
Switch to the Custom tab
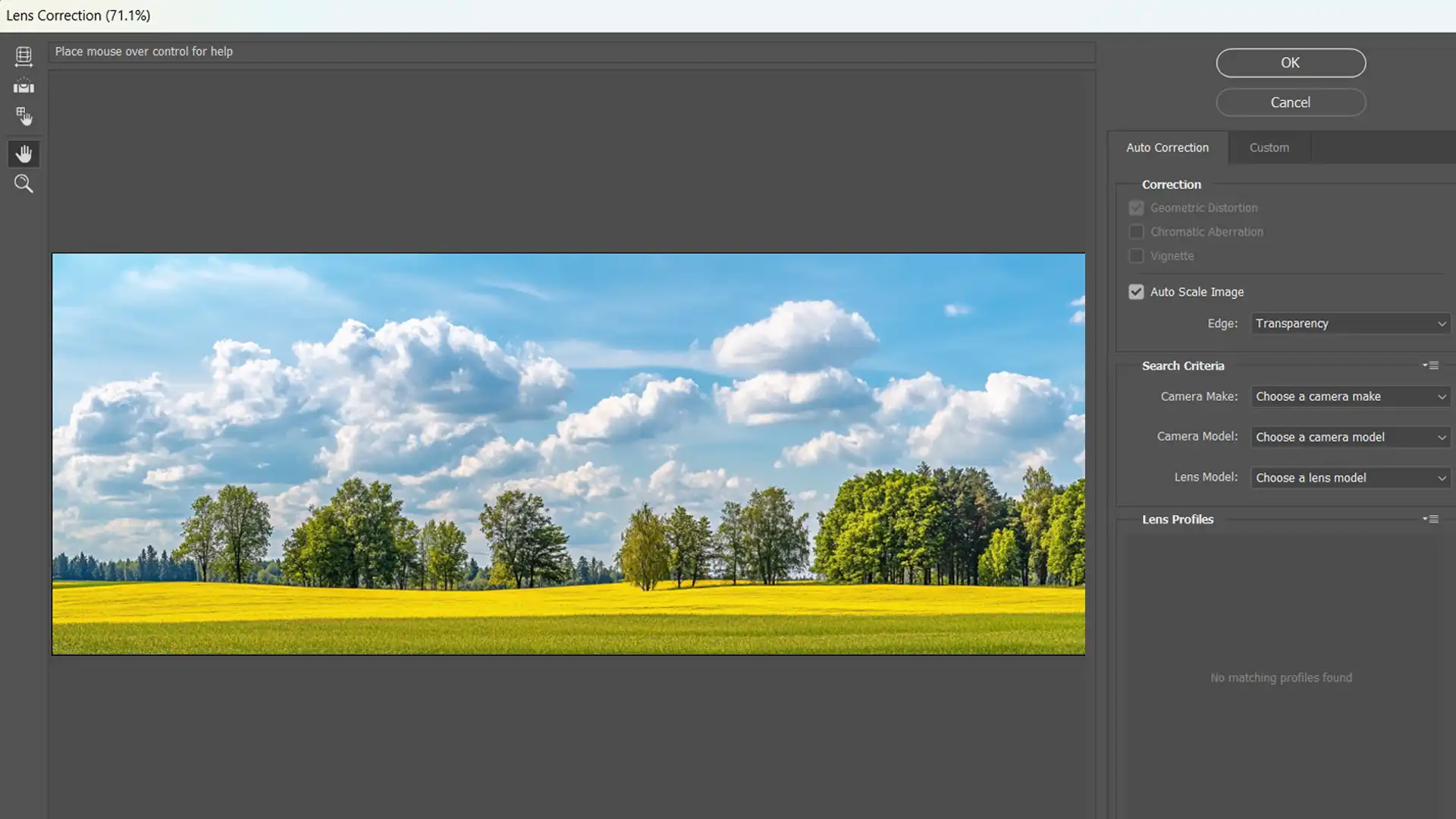coord(1269,147)
